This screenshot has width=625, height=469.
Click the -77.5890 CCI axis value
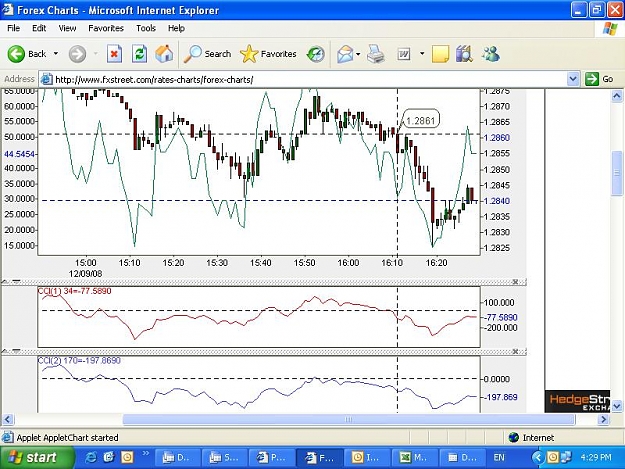tap(500, 318)
